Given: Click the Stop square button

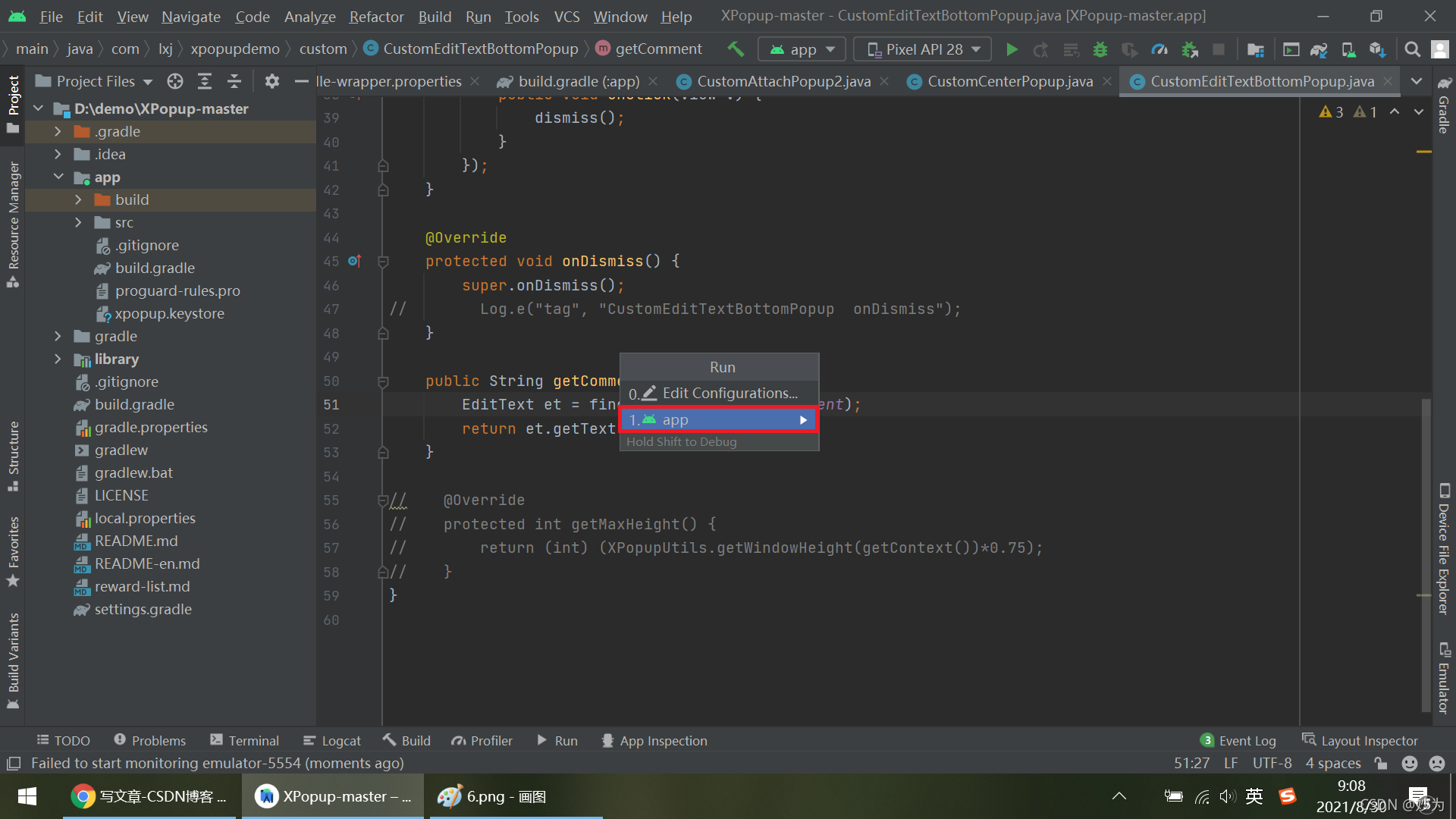Looking at the screenshot, I should pyautogui.click(x=1219, y=49).
